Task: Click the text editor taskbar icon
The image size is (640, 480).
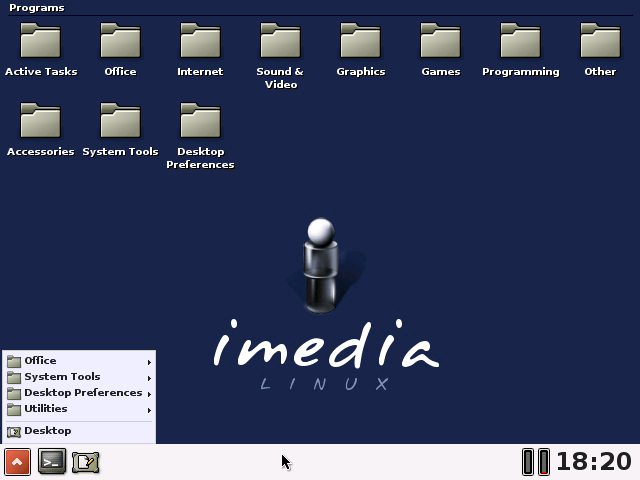Action: [85, 461]
